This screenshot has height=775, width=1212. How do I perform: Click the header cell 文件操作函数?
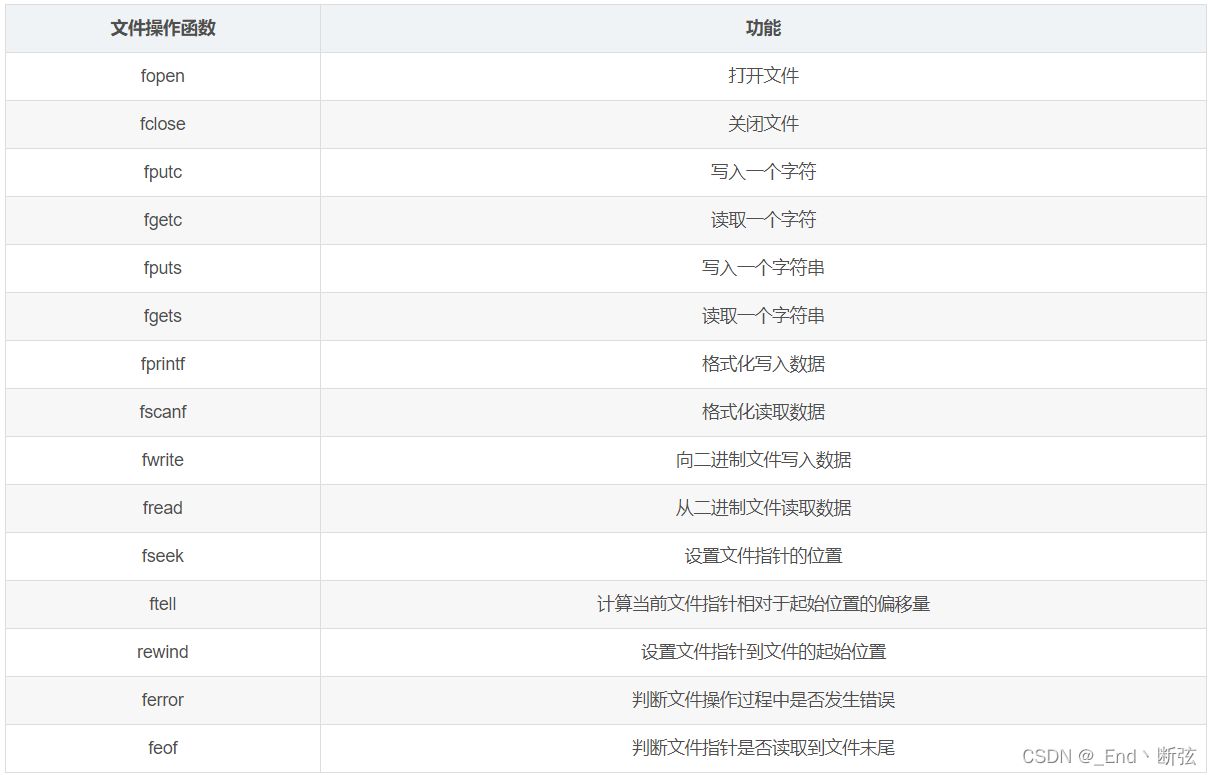click(x=163, y=28)
